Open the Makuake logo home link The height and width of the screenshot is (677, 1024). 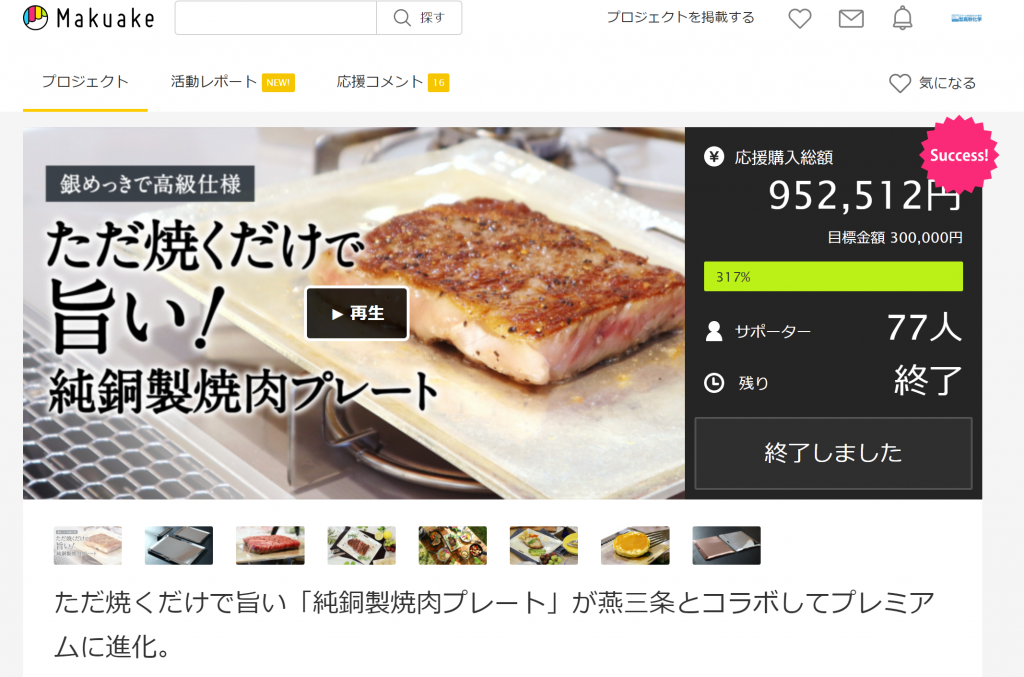[x=89, y=18]
